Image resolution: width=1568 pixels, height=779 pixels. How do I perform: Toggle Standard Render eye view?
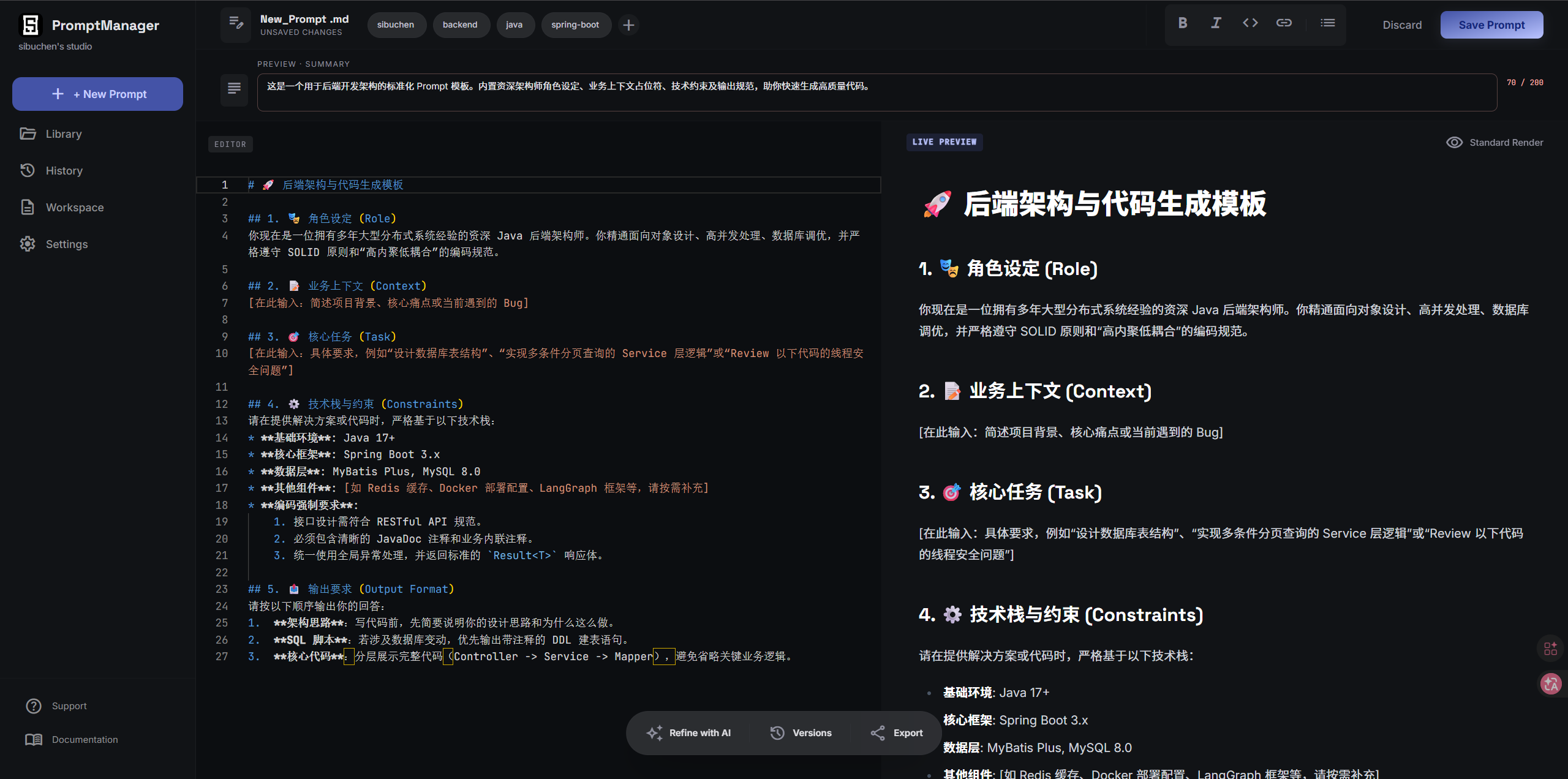(1494, 143)
